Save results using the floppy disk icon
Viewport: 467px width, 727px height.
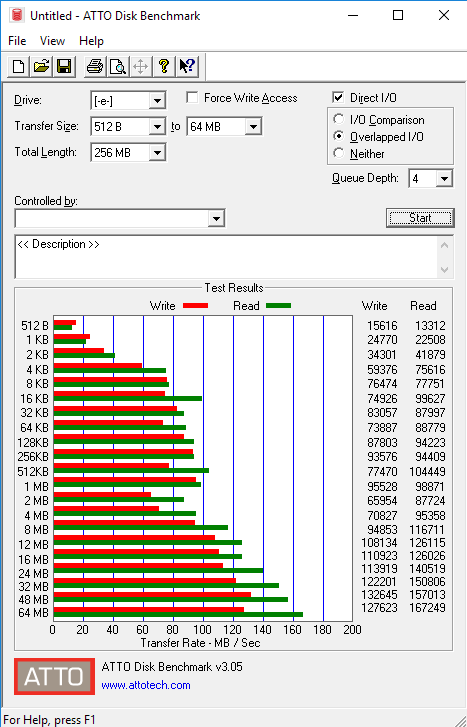click(64, 66)
